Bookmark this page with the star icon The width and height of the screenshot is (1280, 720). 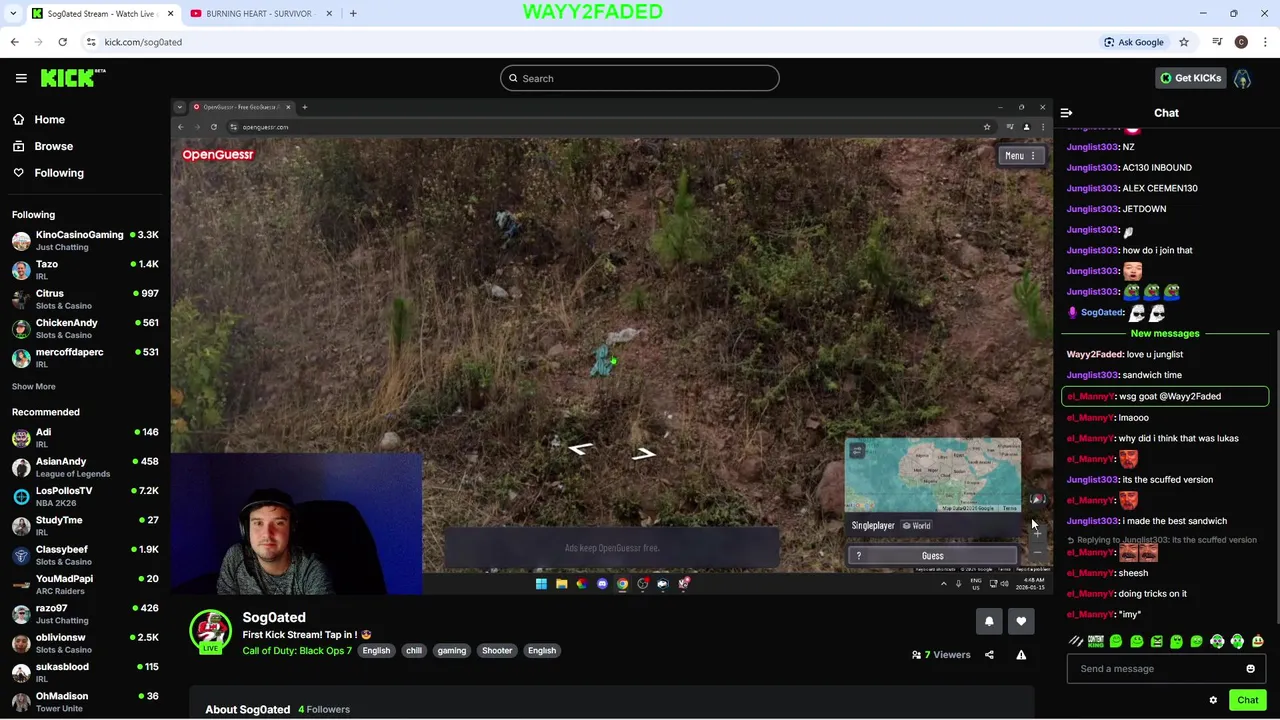[1184, 42]
